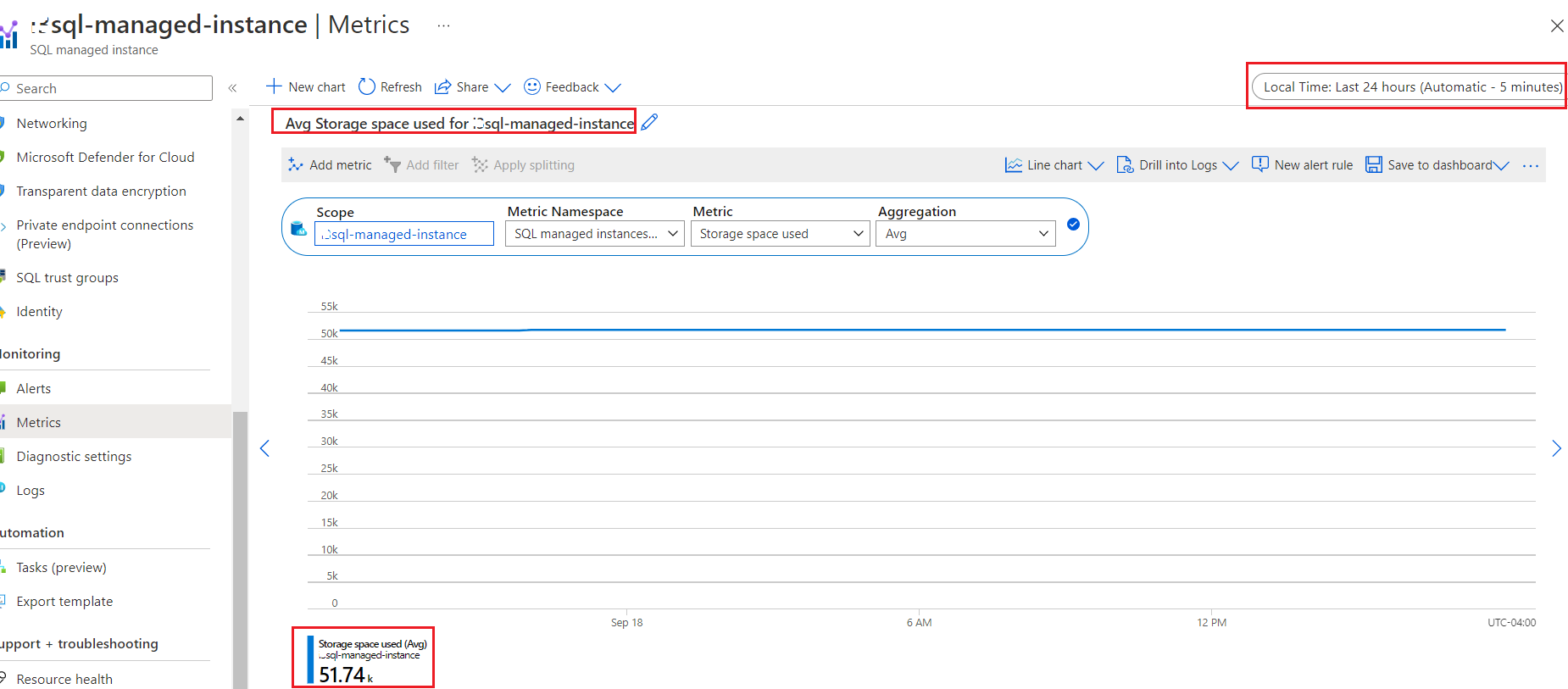
Task: Open Private endpoint connections (Preview)
Action: [x=105, y=234]
